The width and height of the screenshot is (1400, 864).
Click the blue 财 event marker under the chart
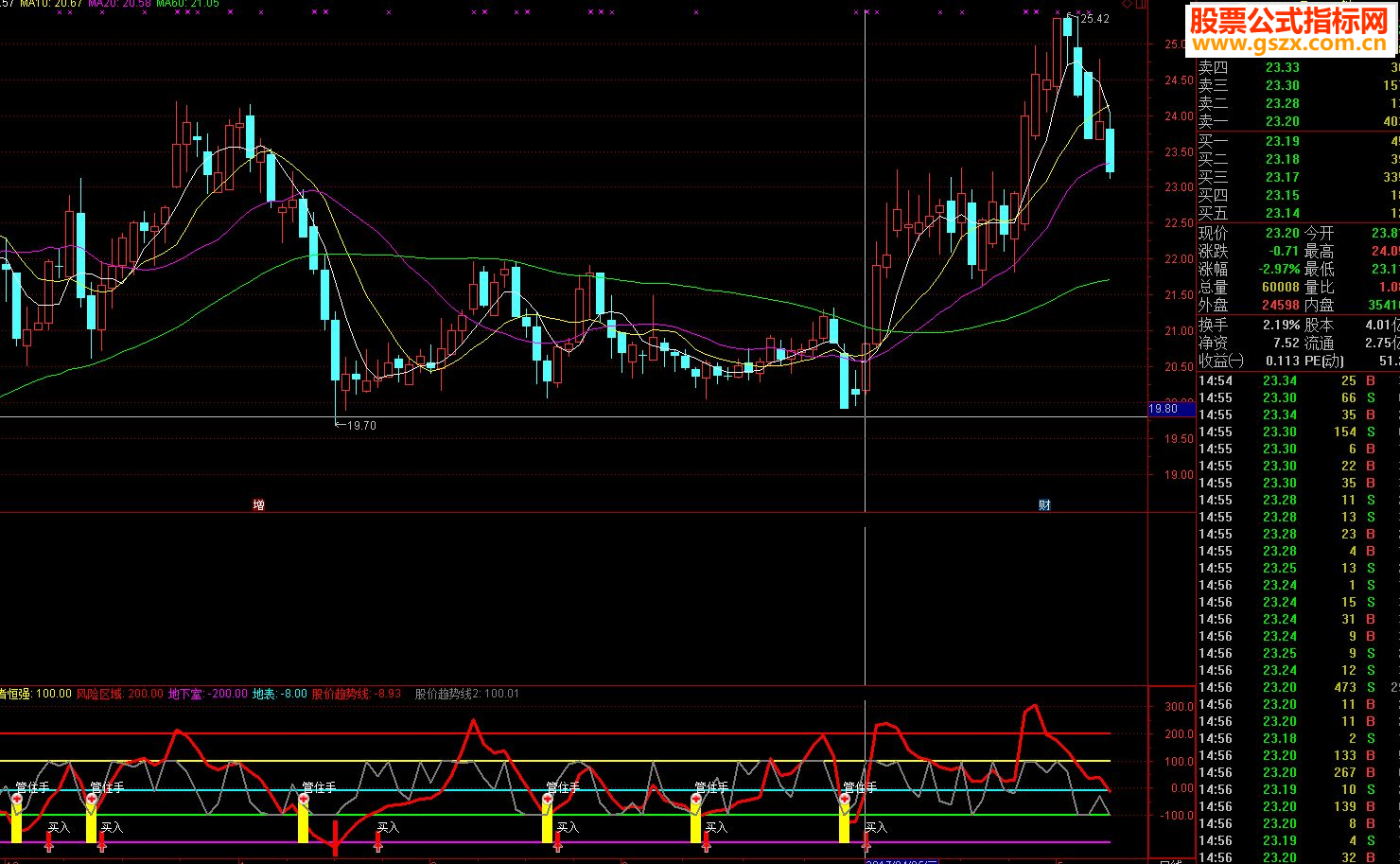click(x=1044, y=505)
